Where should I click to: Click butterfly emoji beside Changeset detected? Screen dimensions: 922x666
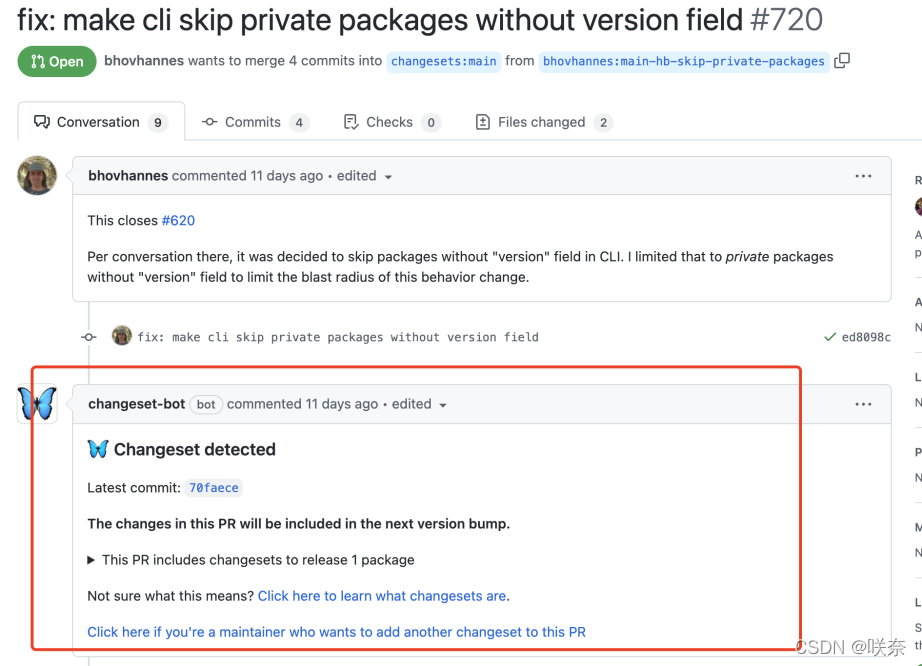tap(98, 449)
